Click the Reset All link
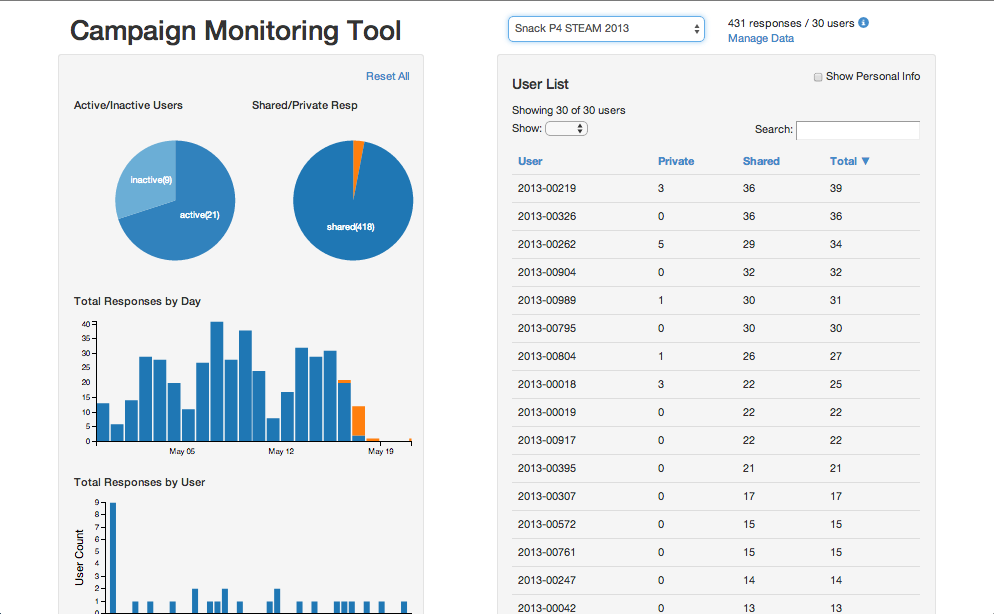 tap(387, 77)
